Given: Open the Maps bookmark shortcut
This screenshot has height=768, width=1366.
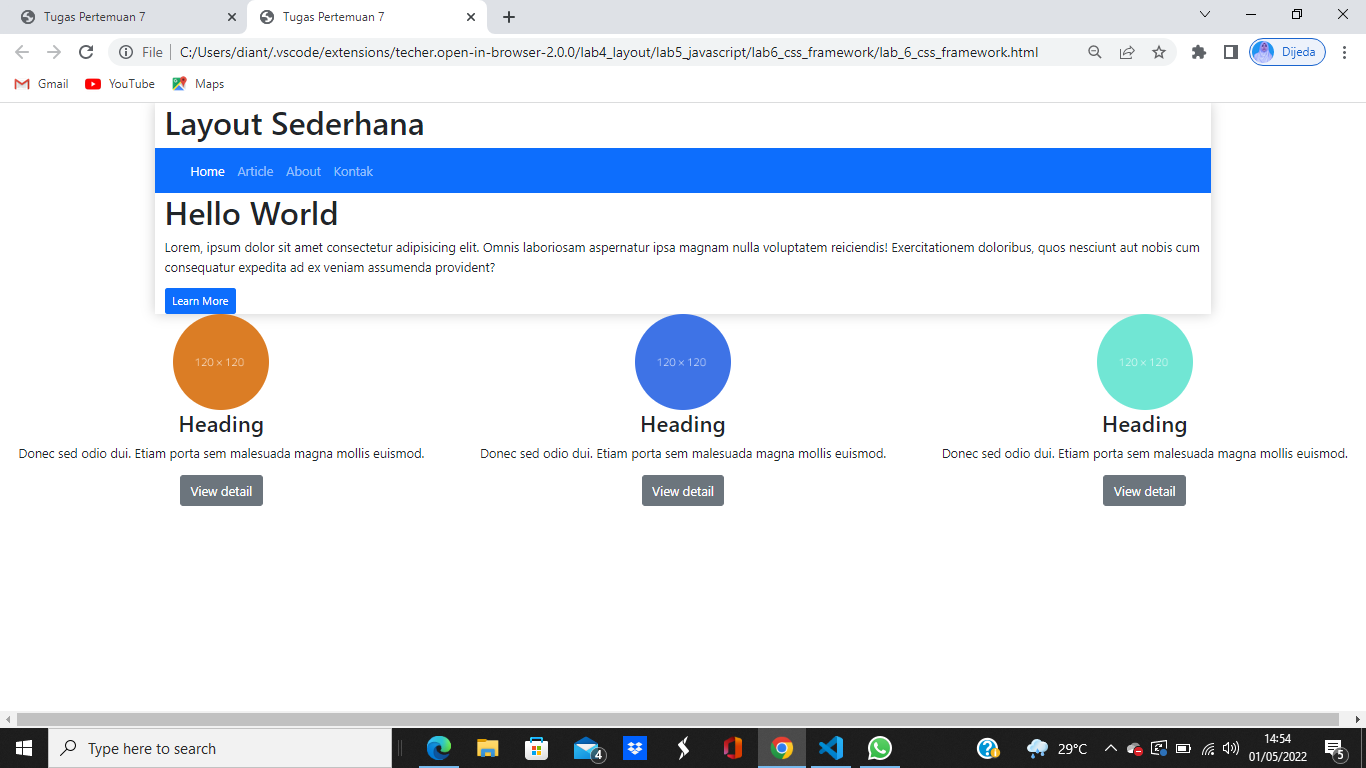Looking at the screenshot, I should tap(197, 84).
